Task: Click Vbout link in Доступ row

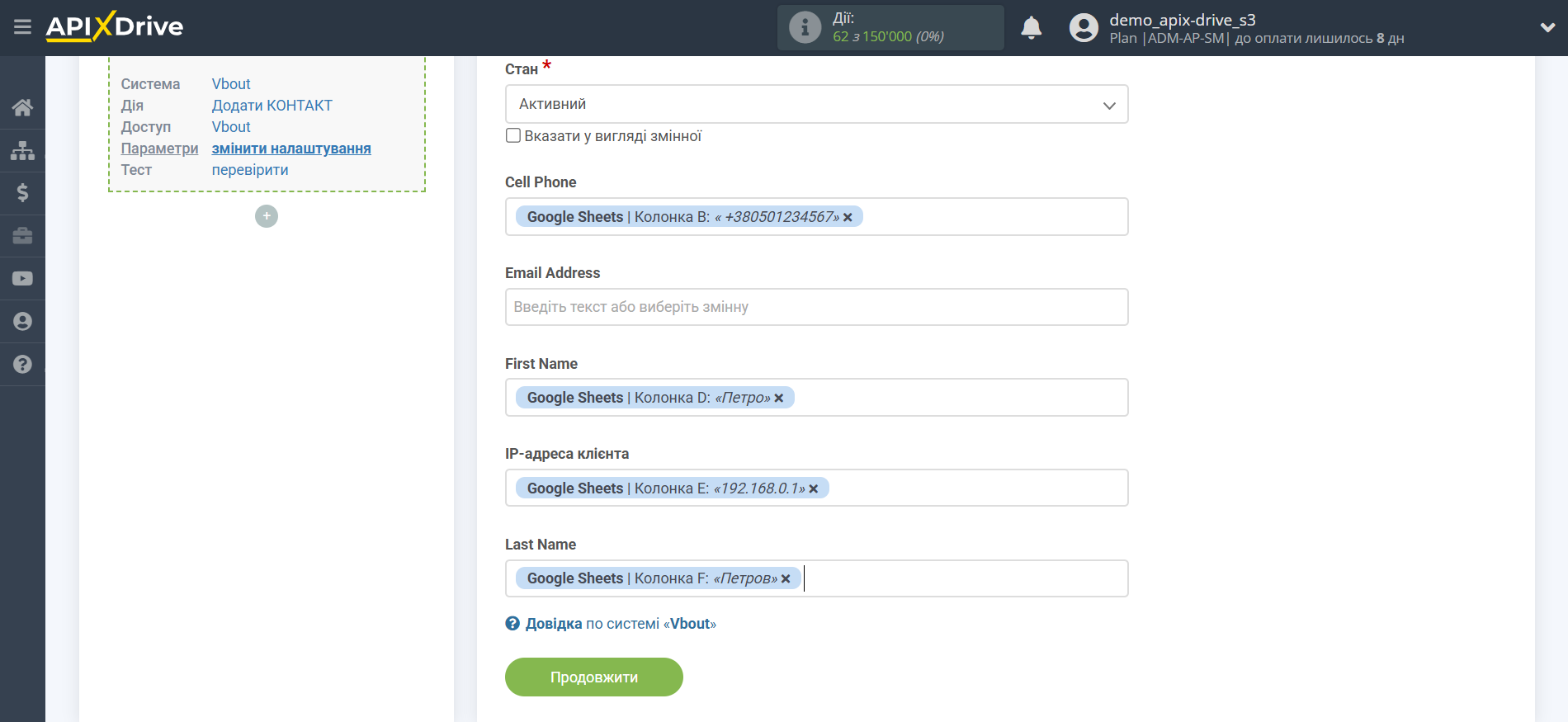Action: tap(231, 127)
